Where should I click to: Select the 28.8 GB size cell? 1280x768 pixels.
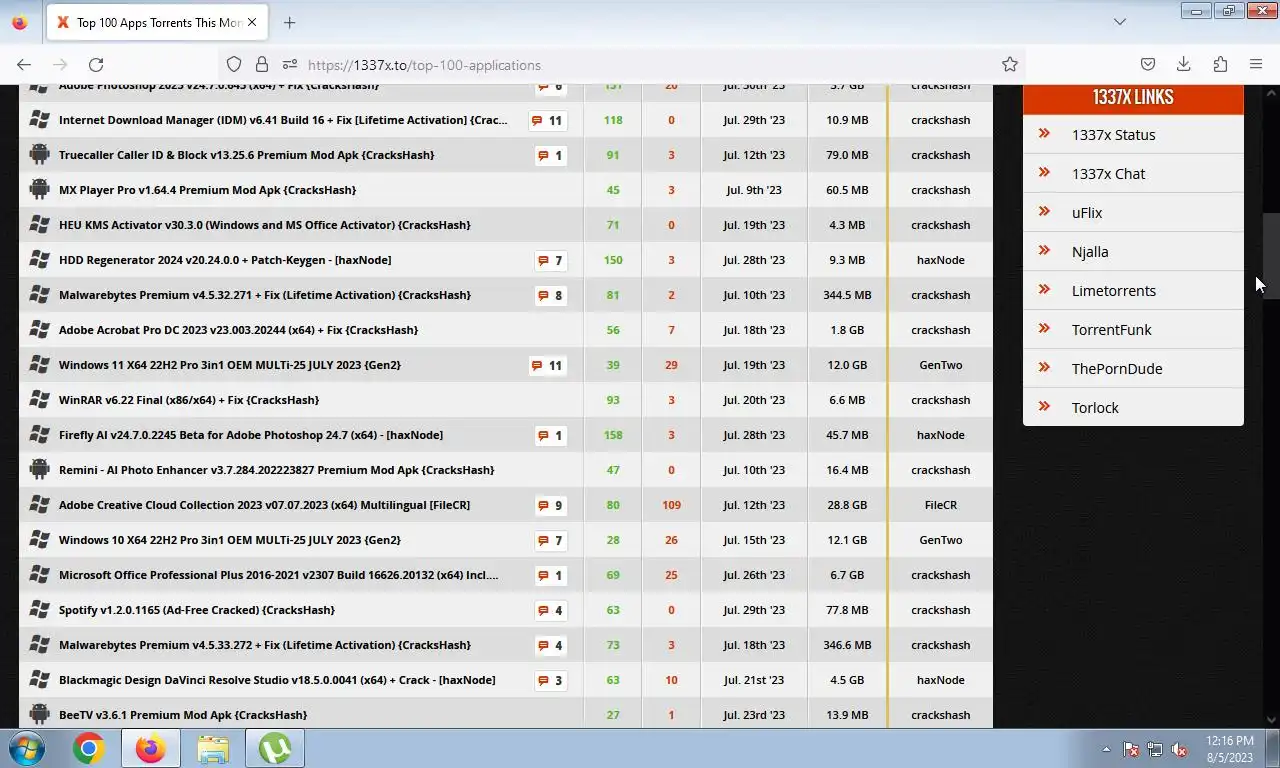coord(847,505)
